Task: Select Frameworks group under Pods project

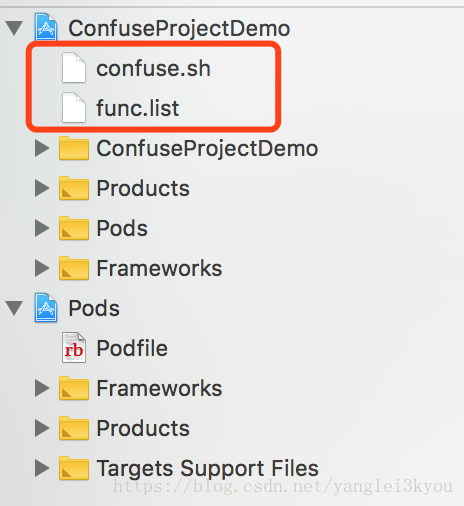Action: coord(159,388)
